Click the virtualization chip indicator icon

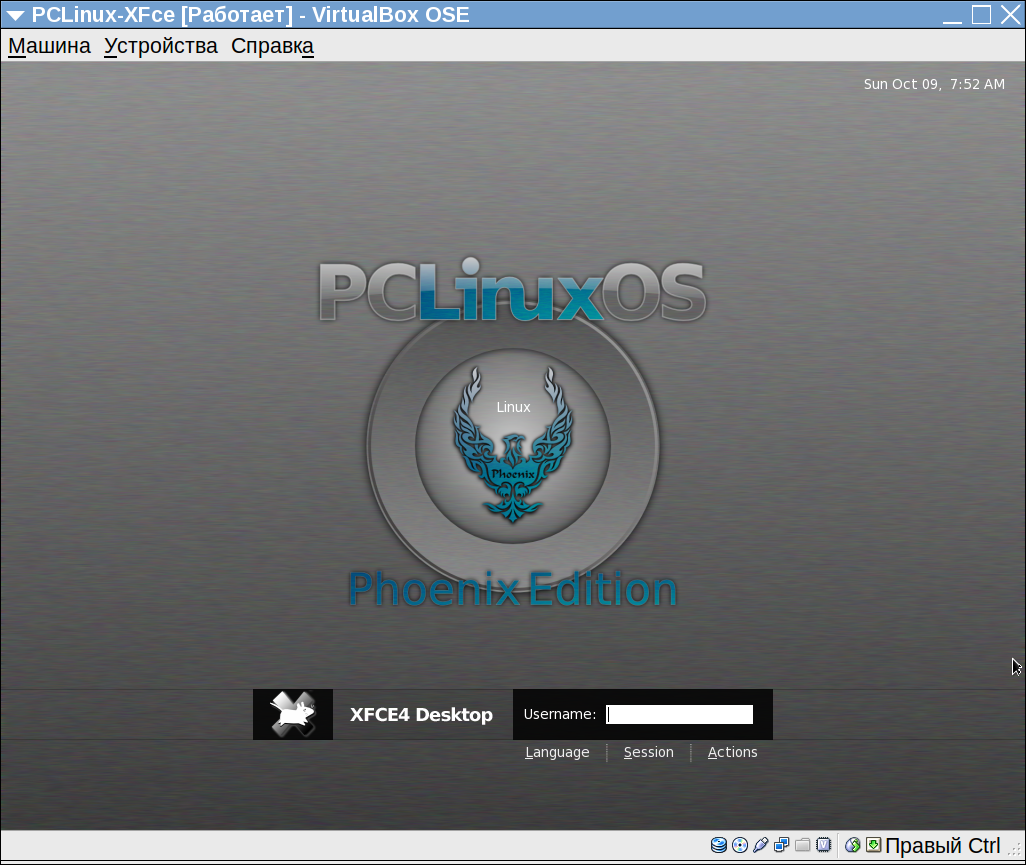coord(823,845)
